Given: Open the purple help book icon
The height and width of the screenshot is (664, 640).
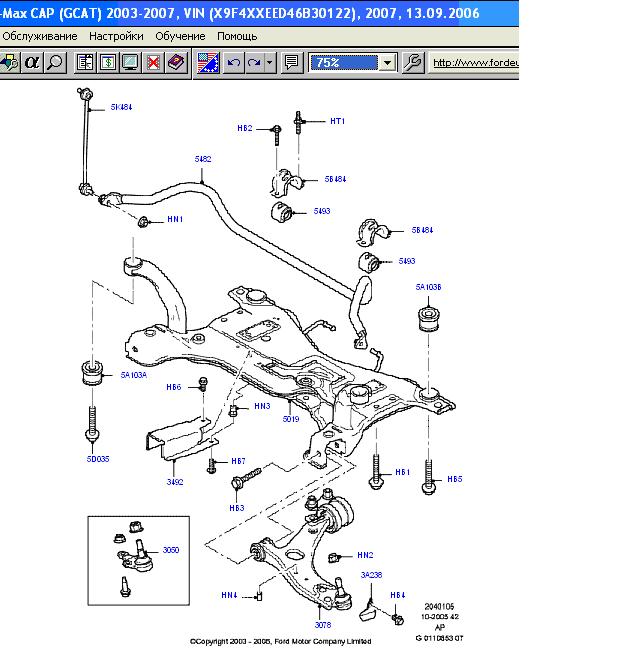Looking at the screenshot, I should point(176,63).
